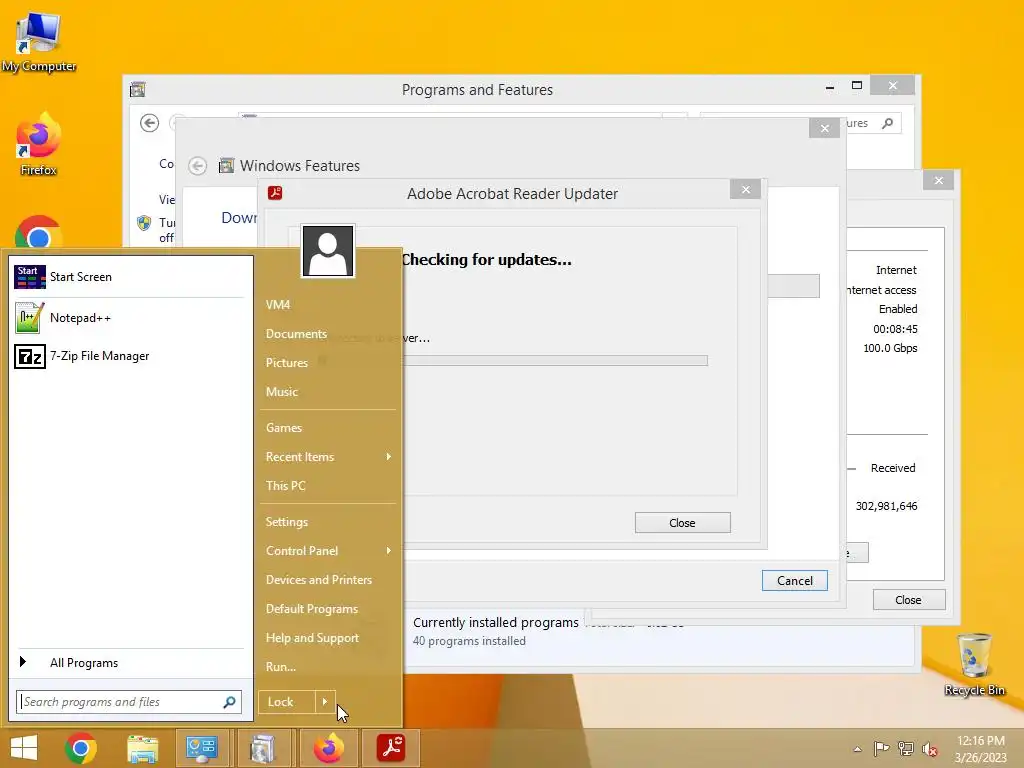Open Firefox from the taskbar

coord(328,748)
